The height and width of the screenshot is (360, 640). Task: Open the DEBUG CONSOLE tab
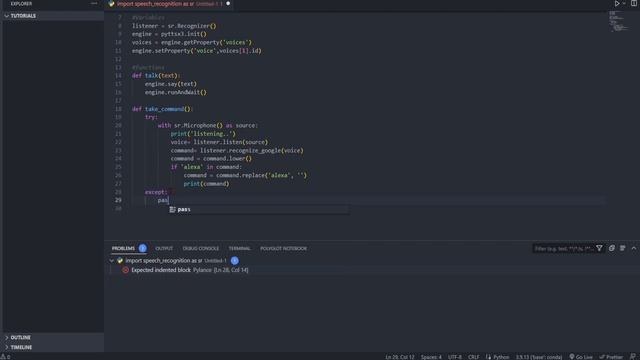click(x=200, y=248)
